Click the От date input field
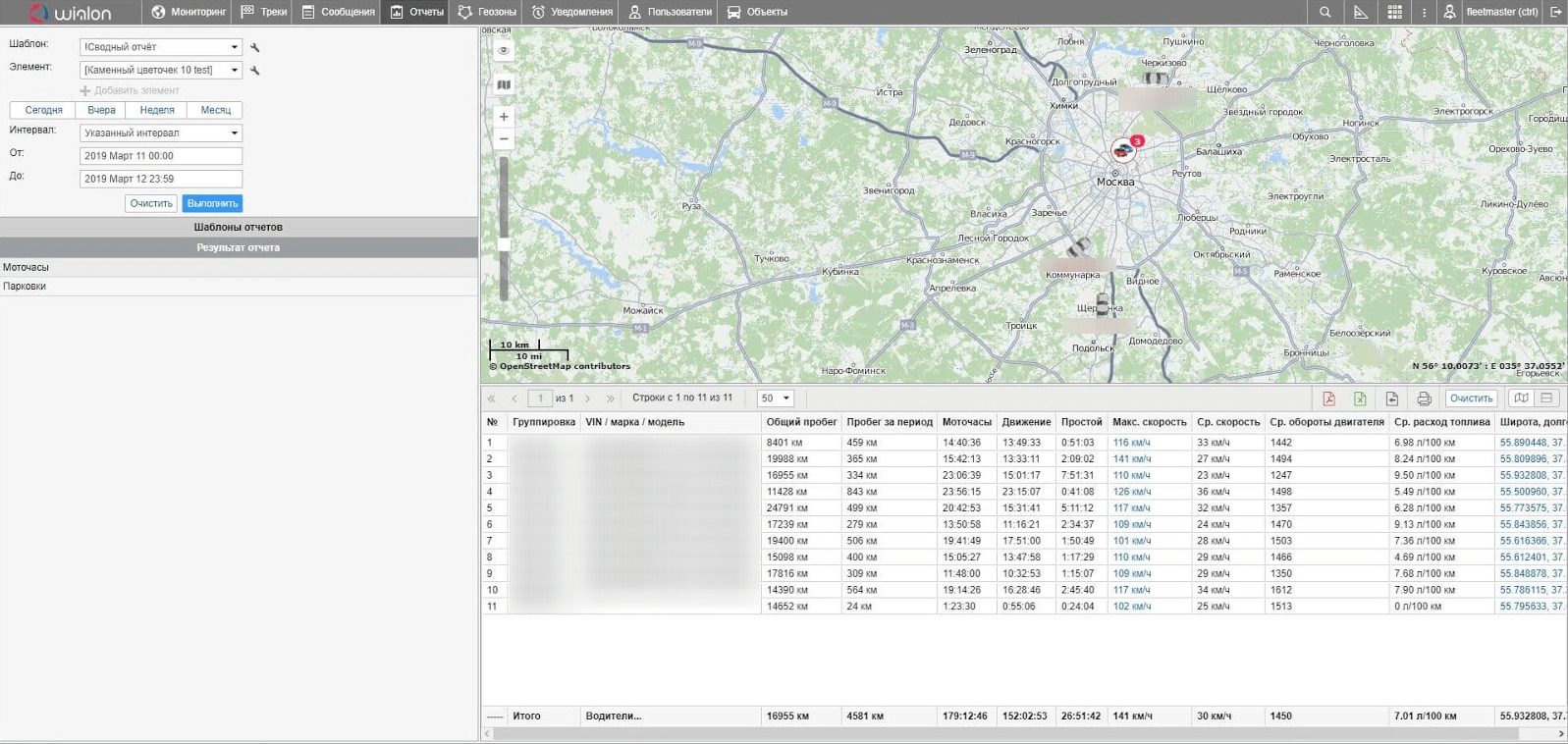 tap(160, 156)
